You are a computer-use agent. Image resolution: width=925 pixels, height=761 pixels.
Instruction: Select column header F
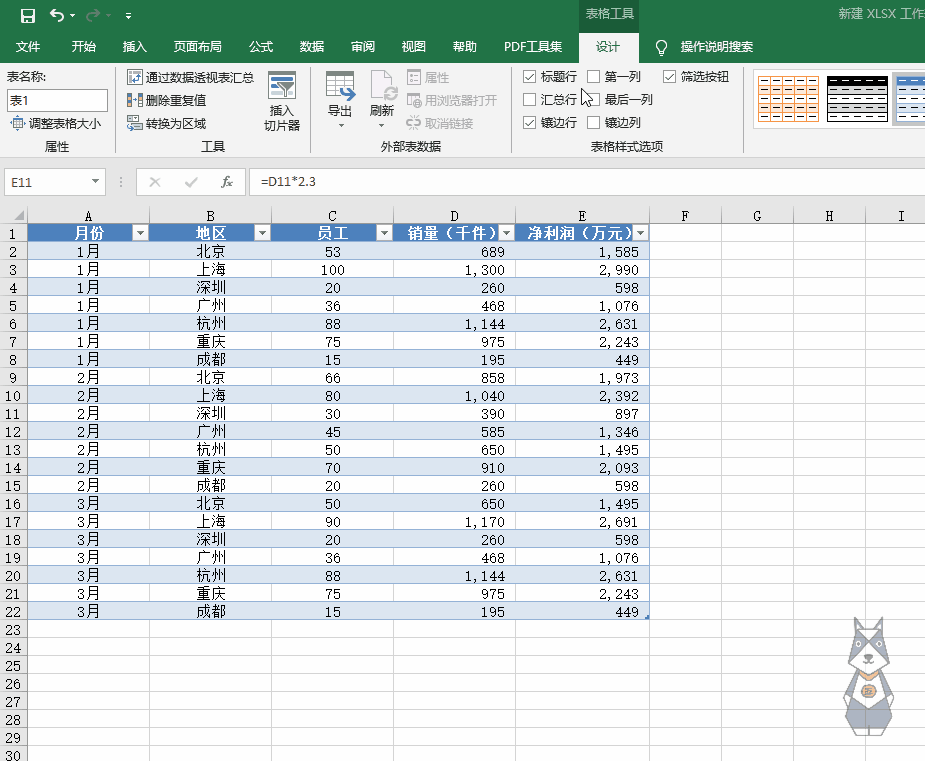[685, 215]
